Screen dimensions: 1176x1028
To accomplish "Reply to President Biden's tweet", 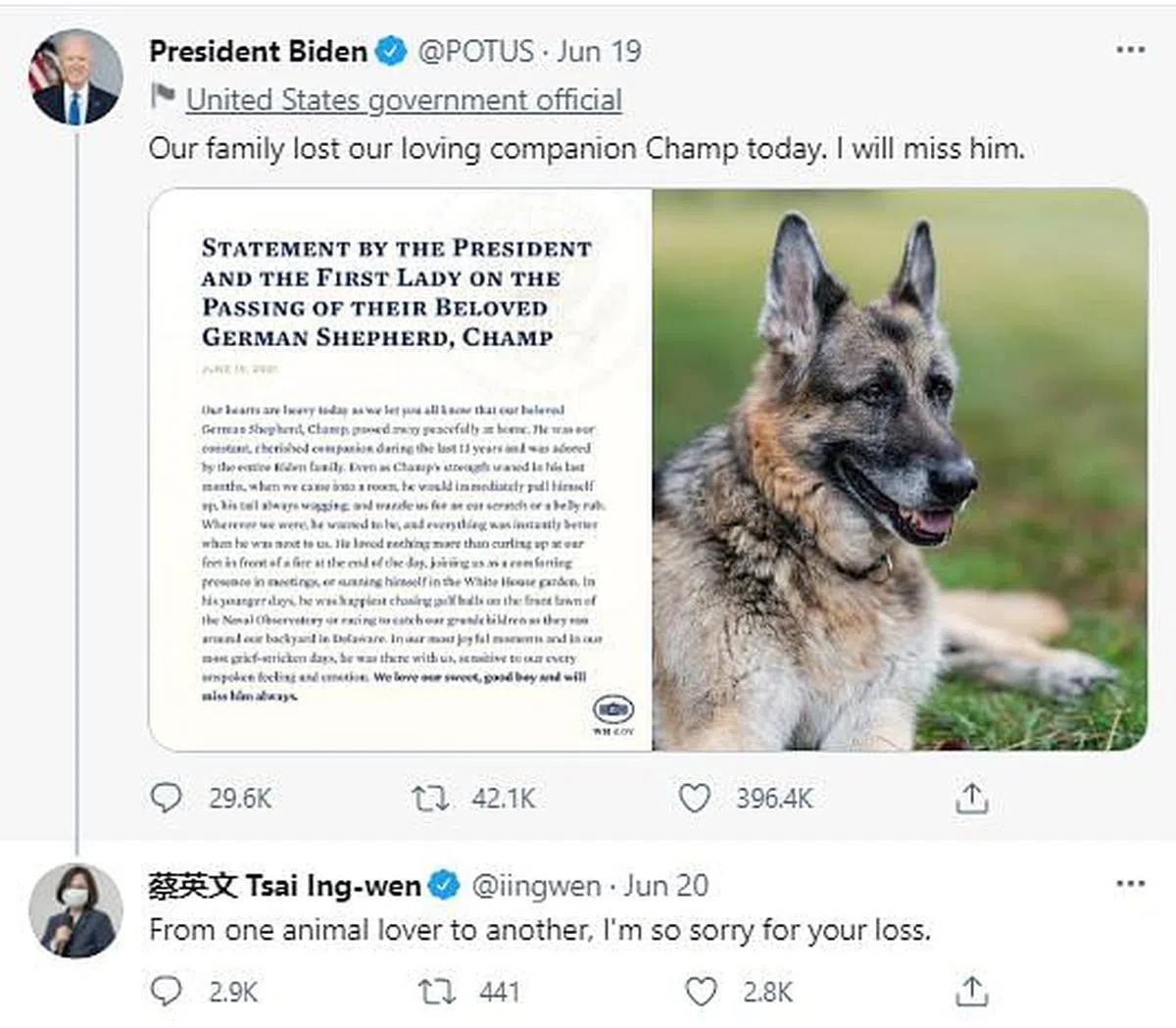I will (x=166, y=798).
